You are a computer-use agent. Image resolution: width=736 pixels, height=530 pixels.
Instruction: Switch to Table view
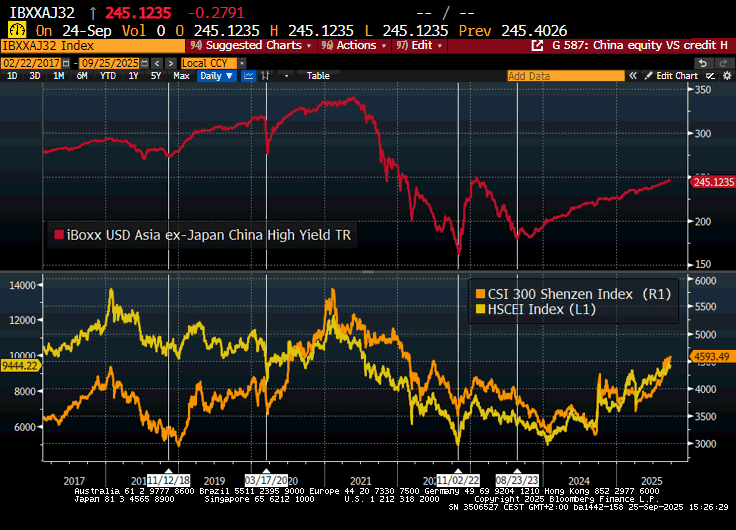coord(318,76)
